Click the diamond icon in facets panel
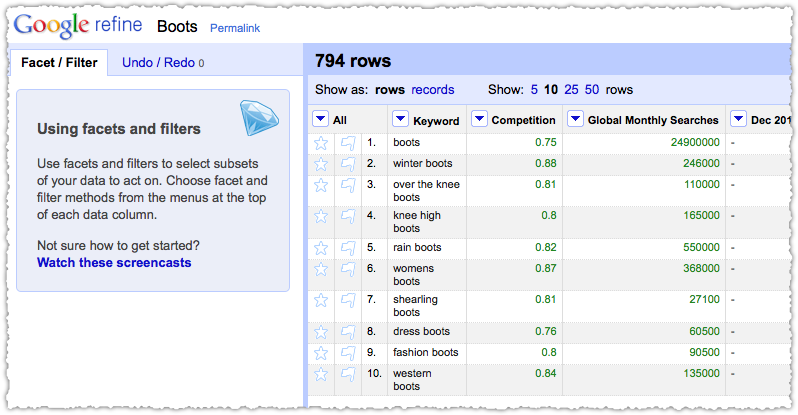The width and height of the screenshot is (798, 415). pos(259,118)
